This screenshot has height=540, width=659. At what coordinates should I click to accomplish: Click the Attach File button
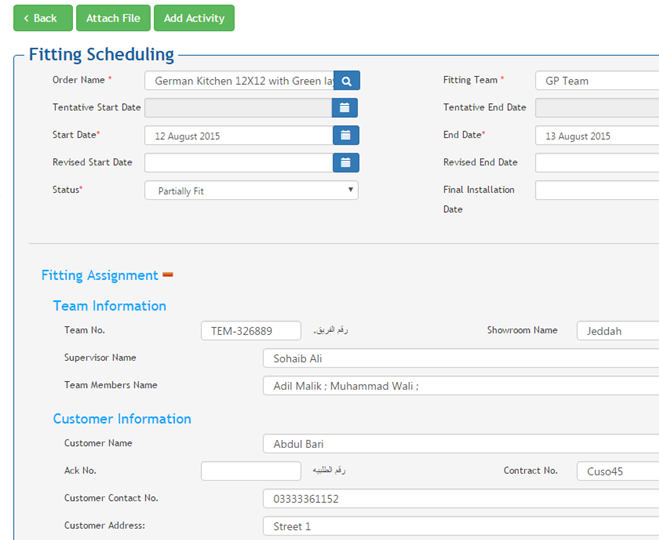pos(113,18)
